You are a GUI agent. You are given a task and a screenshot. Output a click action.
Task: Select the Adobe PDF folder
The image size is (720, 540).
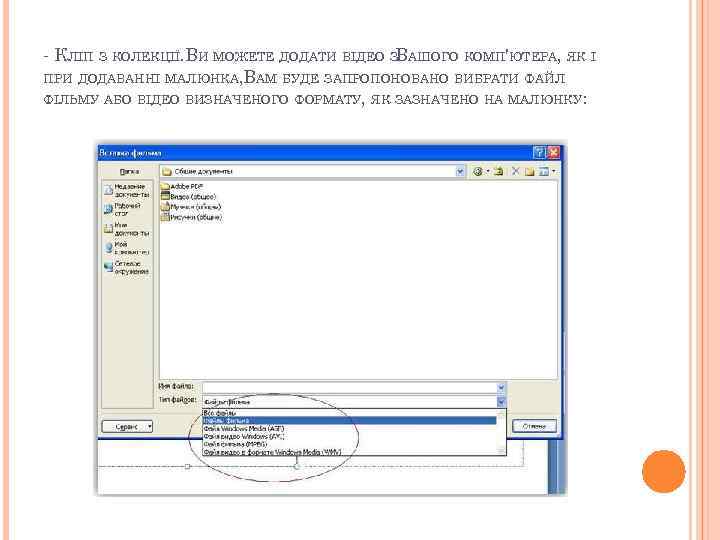click(x=182, y=186)
